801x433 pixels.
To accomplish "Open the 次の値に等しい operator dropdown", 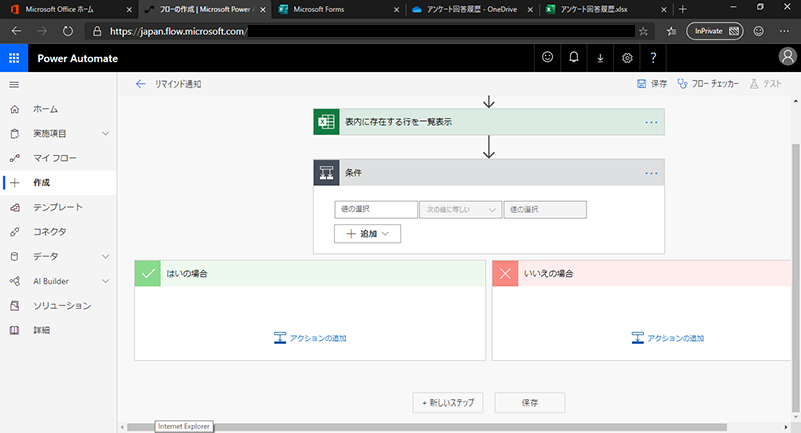I will tap(460, 209).
